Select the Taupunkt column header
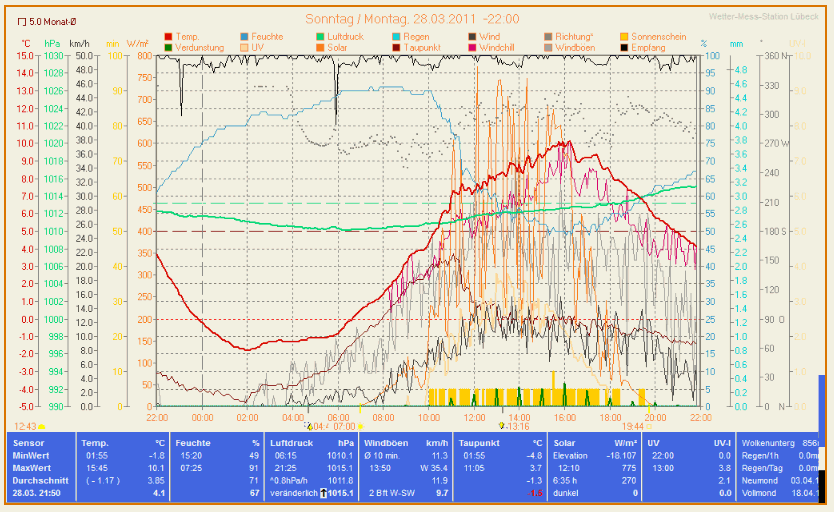 (x=478, y=442)
